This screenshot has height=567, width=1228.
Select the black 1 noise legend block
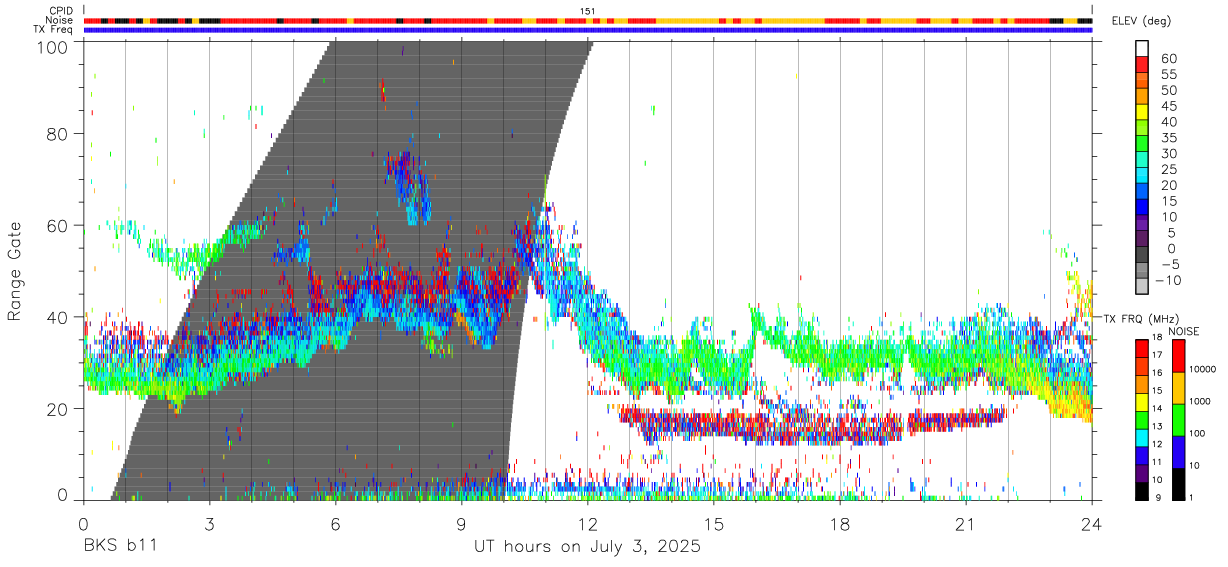[1179, 484]
